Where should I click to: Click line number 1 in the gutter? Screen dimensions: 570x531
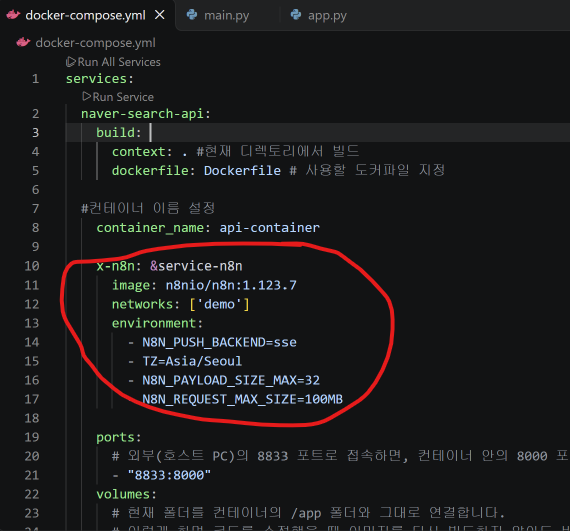coord(35,79)
